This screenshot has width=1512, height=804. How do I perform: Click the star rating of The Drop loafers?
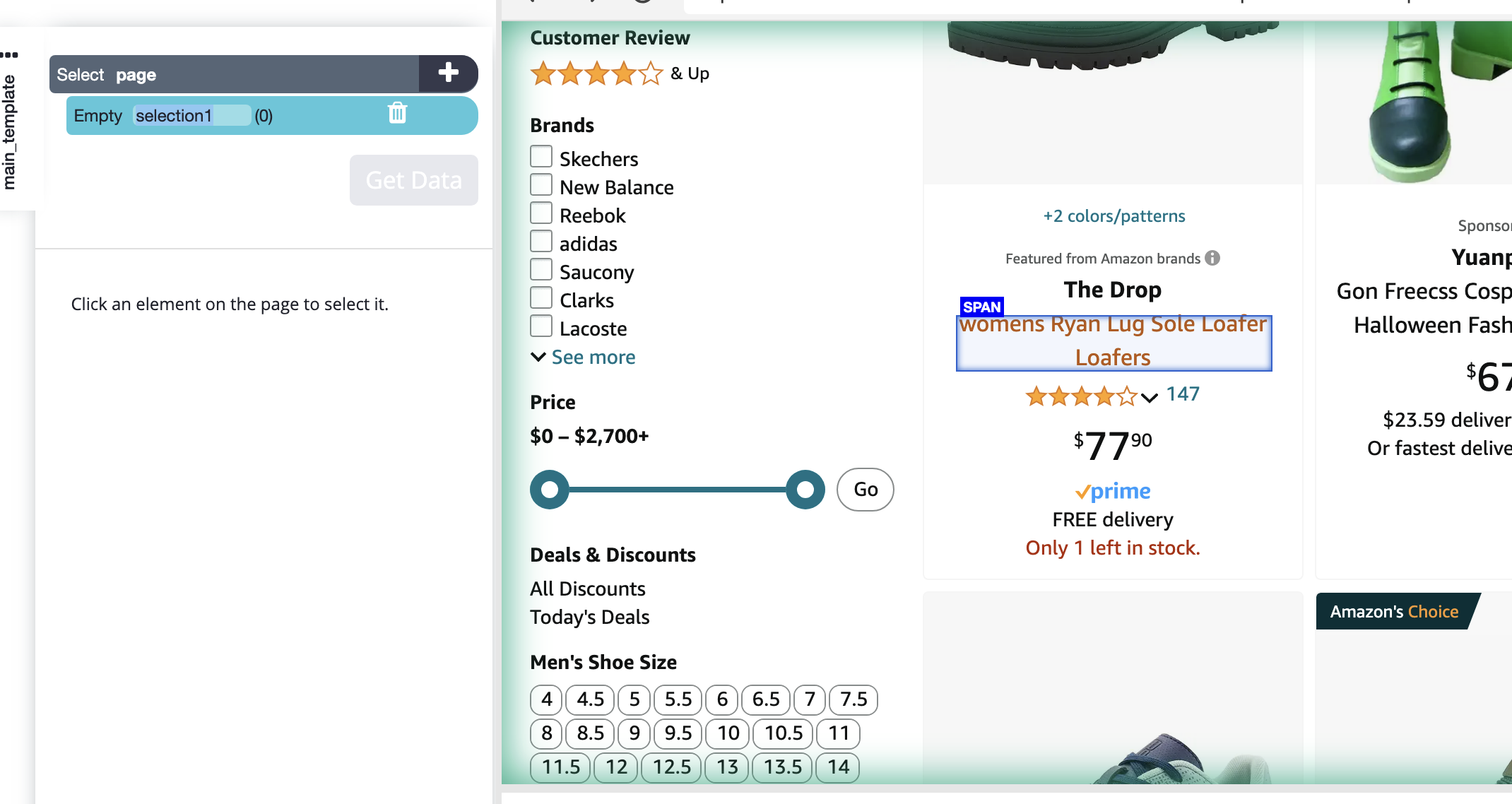1081,396
